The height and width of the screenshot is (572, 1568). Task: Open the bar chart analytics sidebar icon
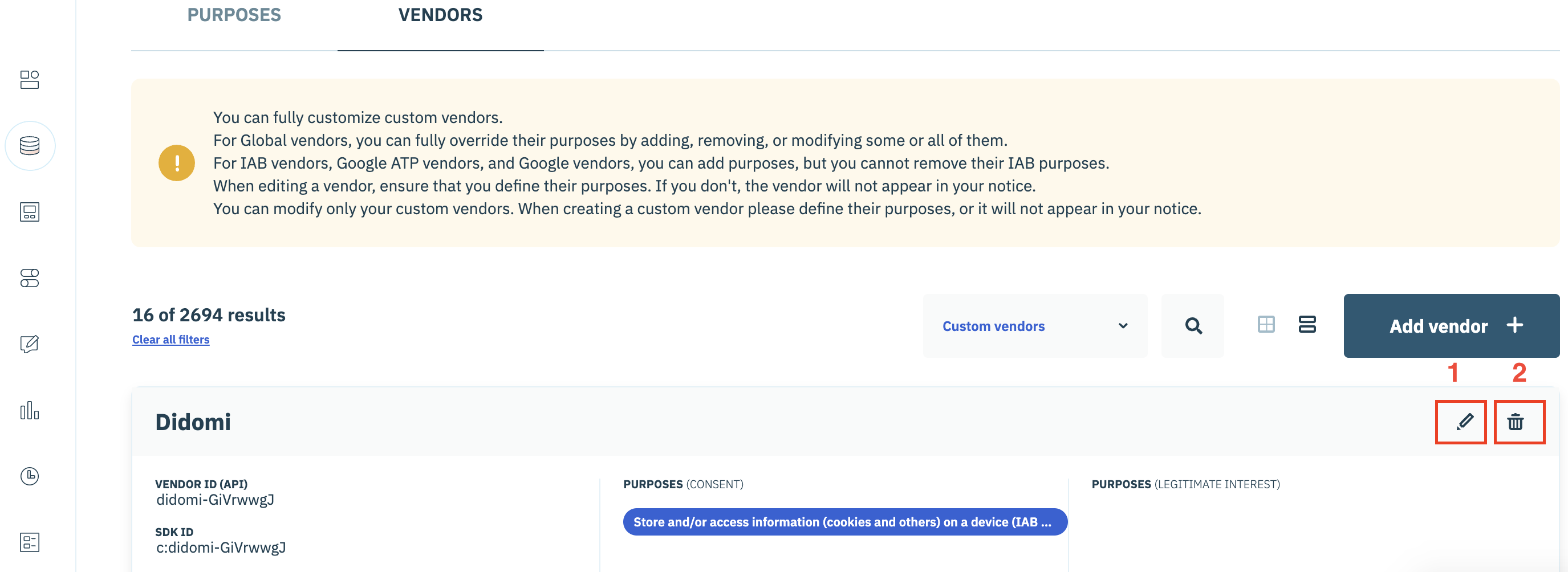point(29,410)
